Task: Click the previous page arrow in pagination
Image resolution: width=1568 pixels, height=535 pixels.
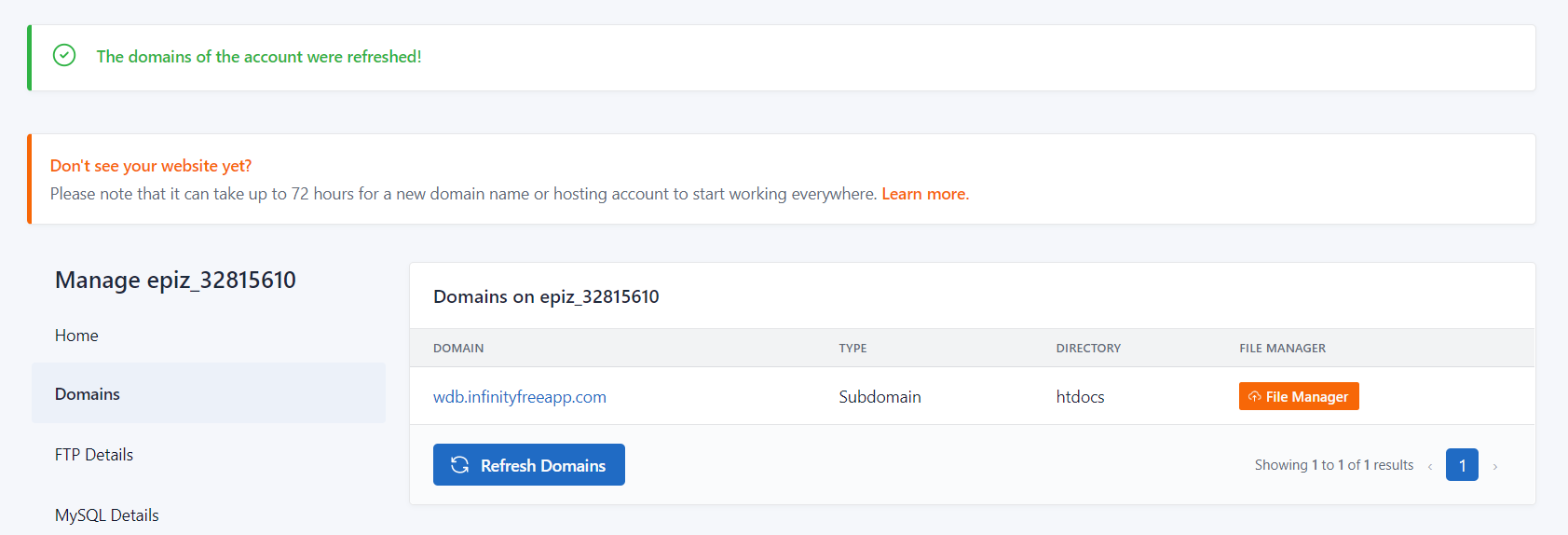Action: pyautogui.click(x=1430, y=466)
